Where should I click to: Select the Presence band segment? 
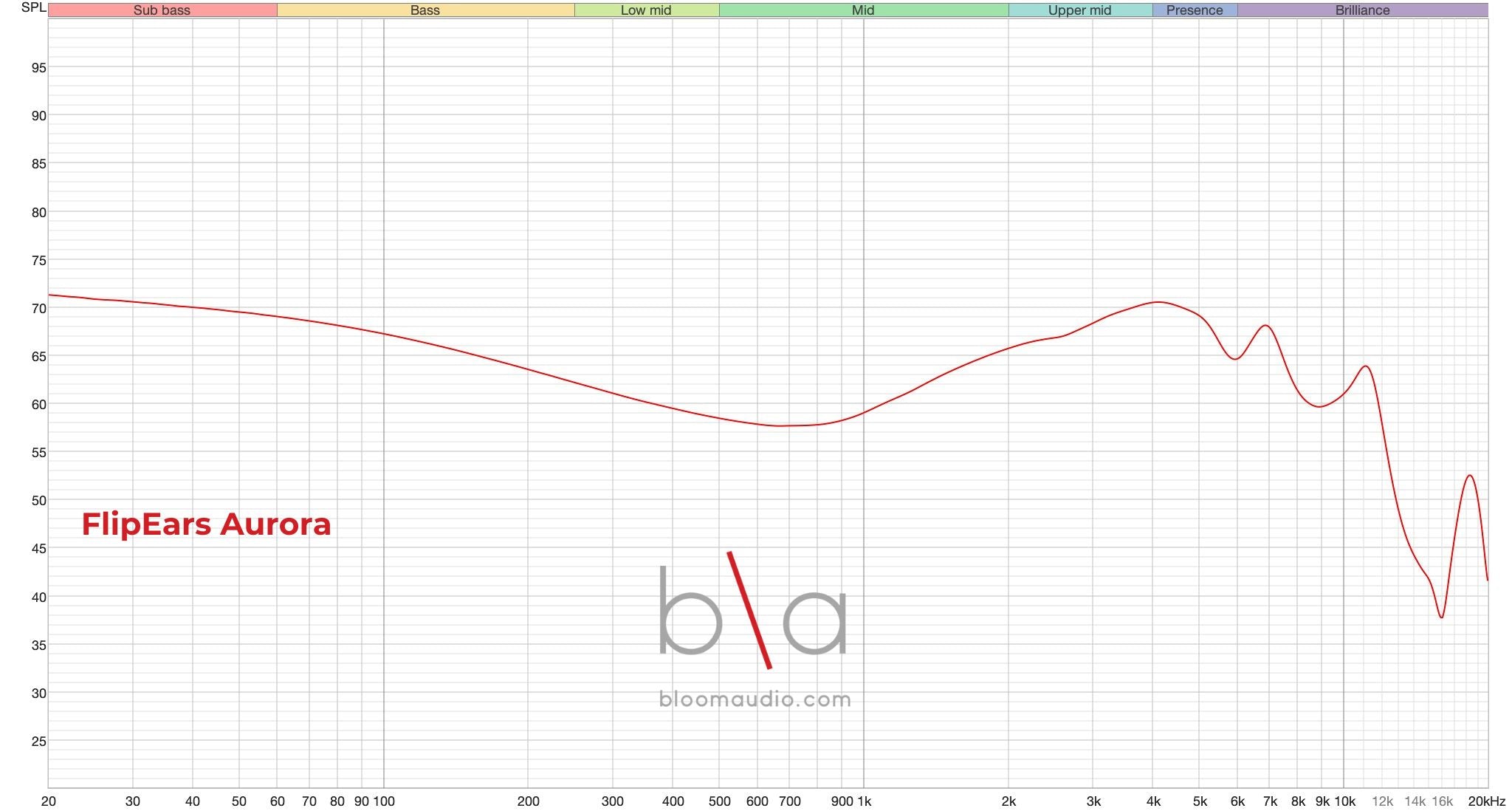click(x=1194, y=10)
